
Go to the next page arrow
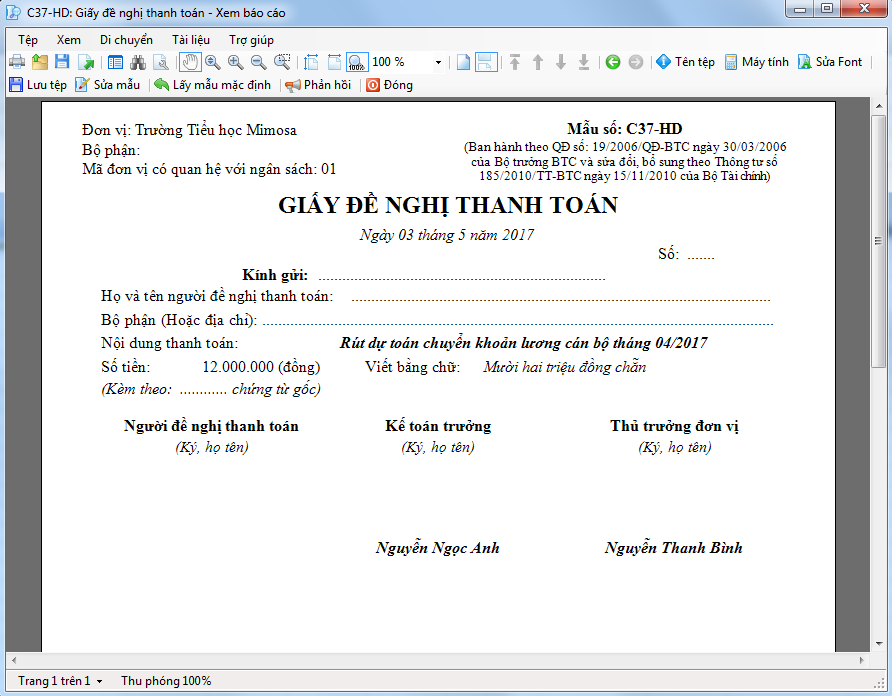pyautogui.click(x=561, y=62)
